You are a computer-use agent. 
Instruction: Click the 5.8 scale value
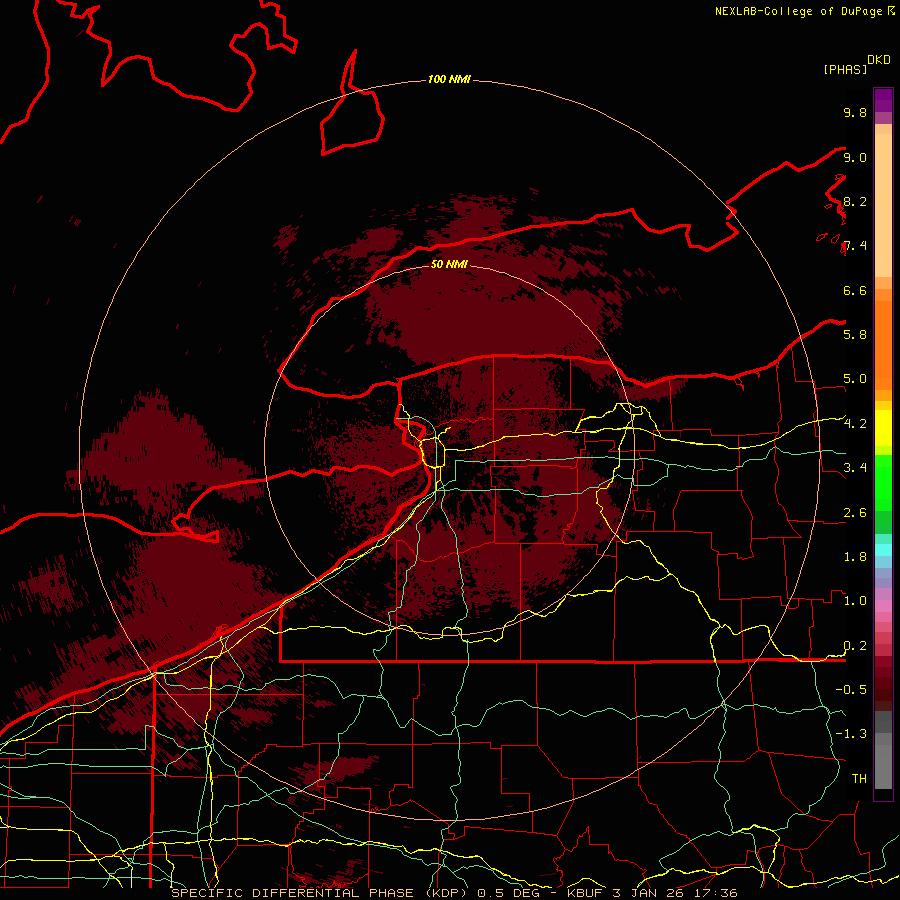pos(855,335)
